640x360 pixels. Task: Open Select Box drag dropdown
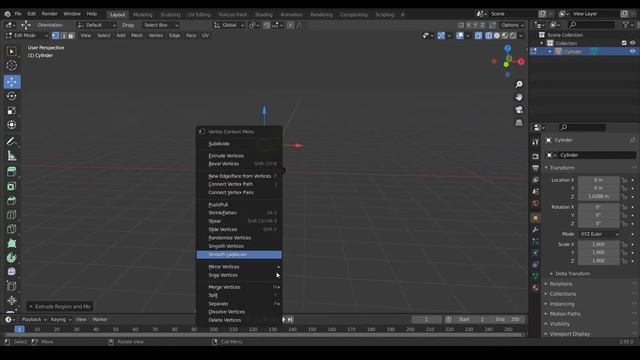point(160,25)
